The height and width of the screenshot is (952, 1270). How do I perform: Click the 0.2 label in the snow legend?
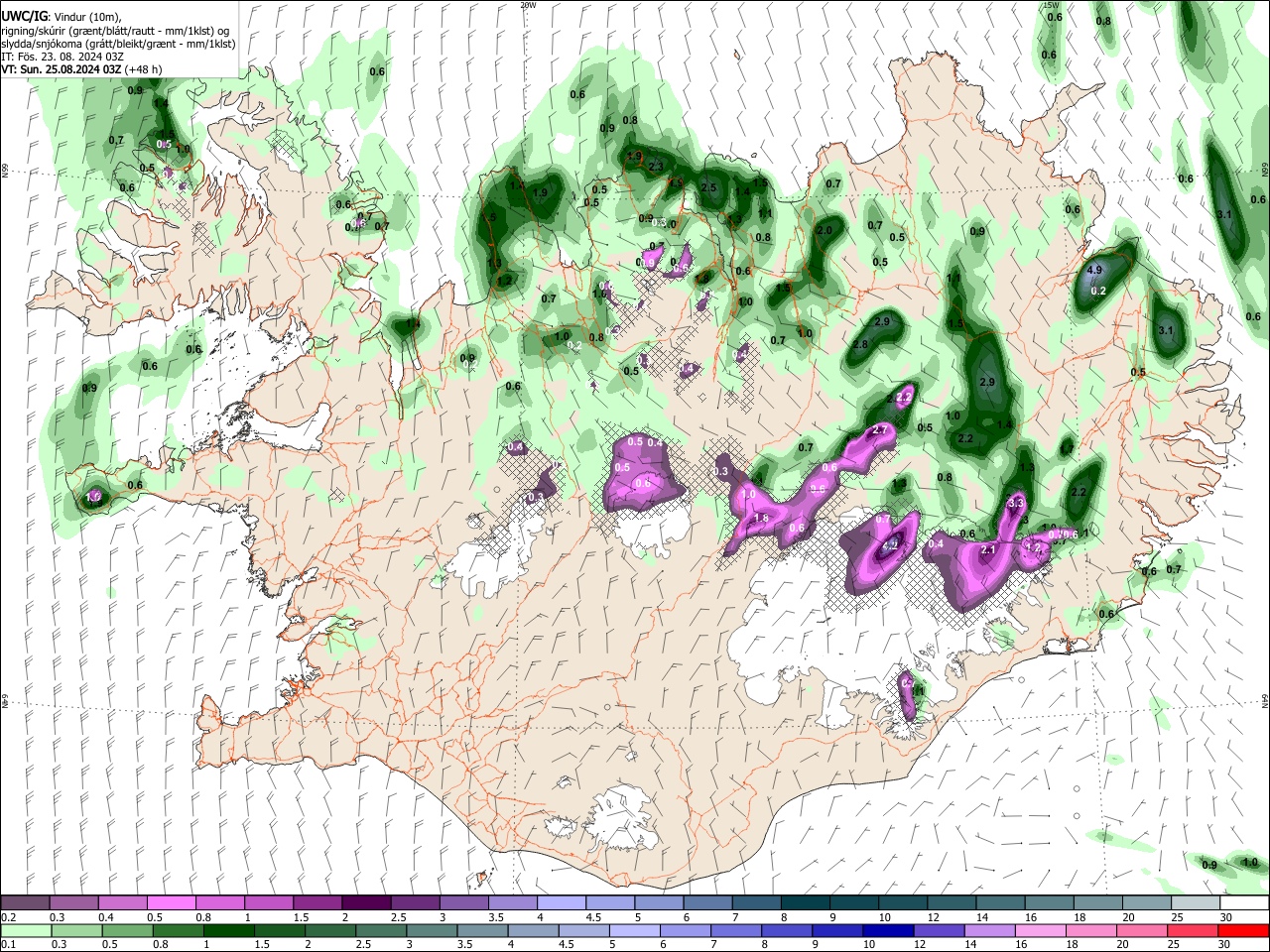(x=8, y=917)
